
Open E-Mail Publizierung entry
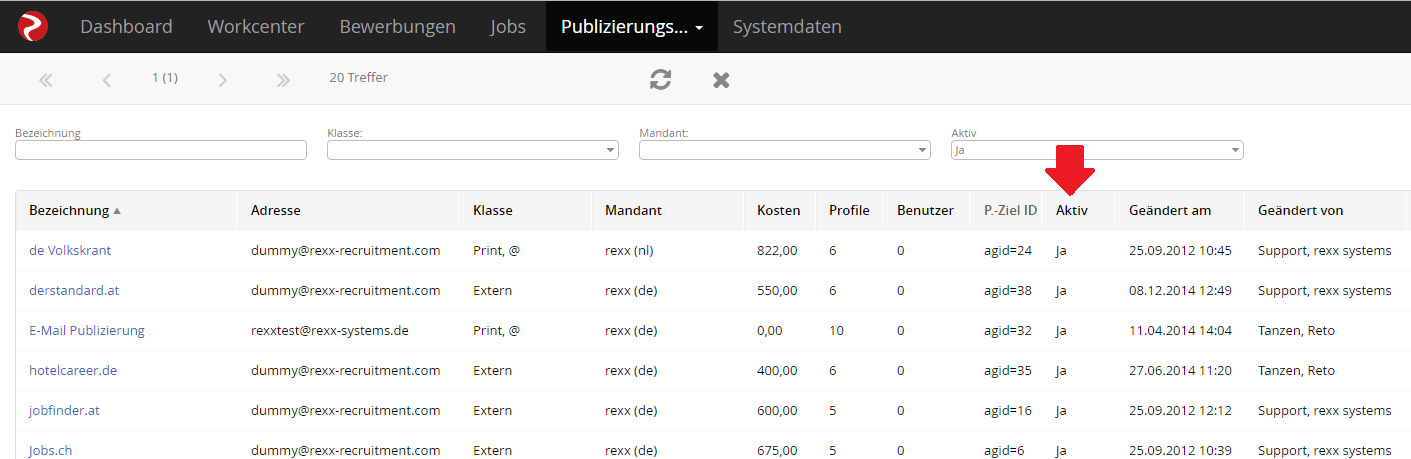[x=87, y=330]
